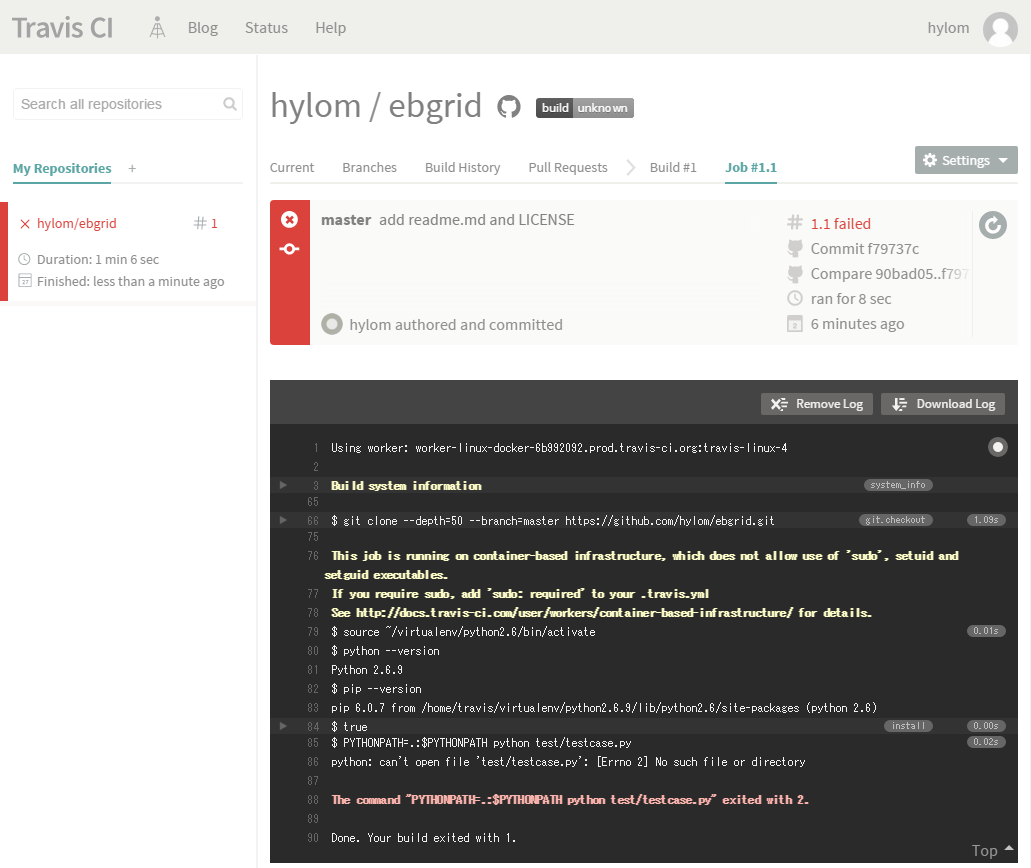The width and height of the screenshot is (1031, 868).
Task: Open the Travis tower mascot icon link
Action: point(157,28)
